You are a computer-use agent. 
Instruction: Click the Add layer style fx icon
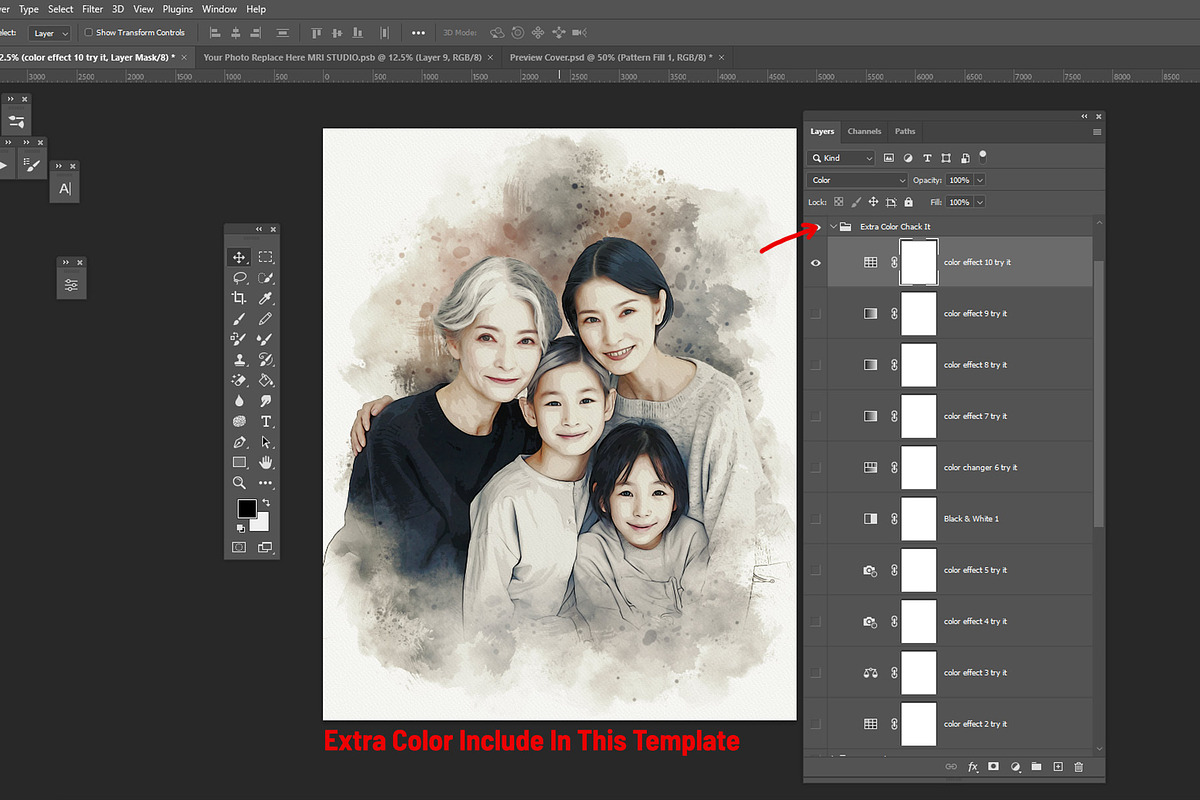pyautogui.click(x=972, y=767)
